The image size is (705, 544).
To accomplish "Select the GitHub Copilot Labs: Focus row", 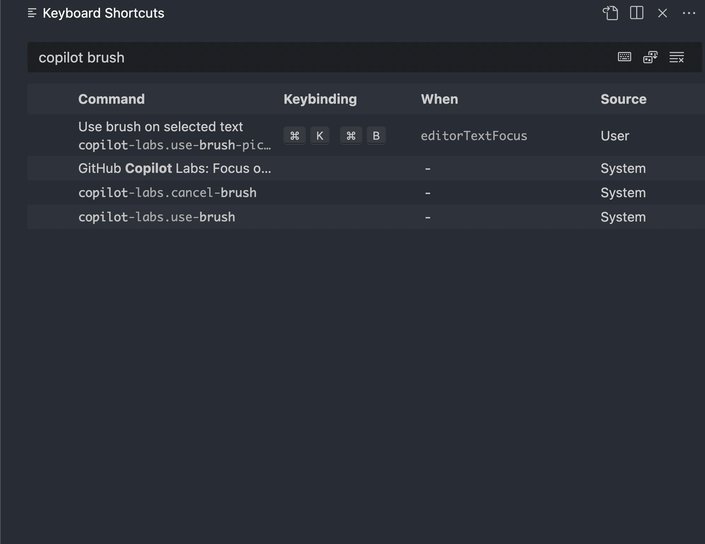I will point(366,169).
